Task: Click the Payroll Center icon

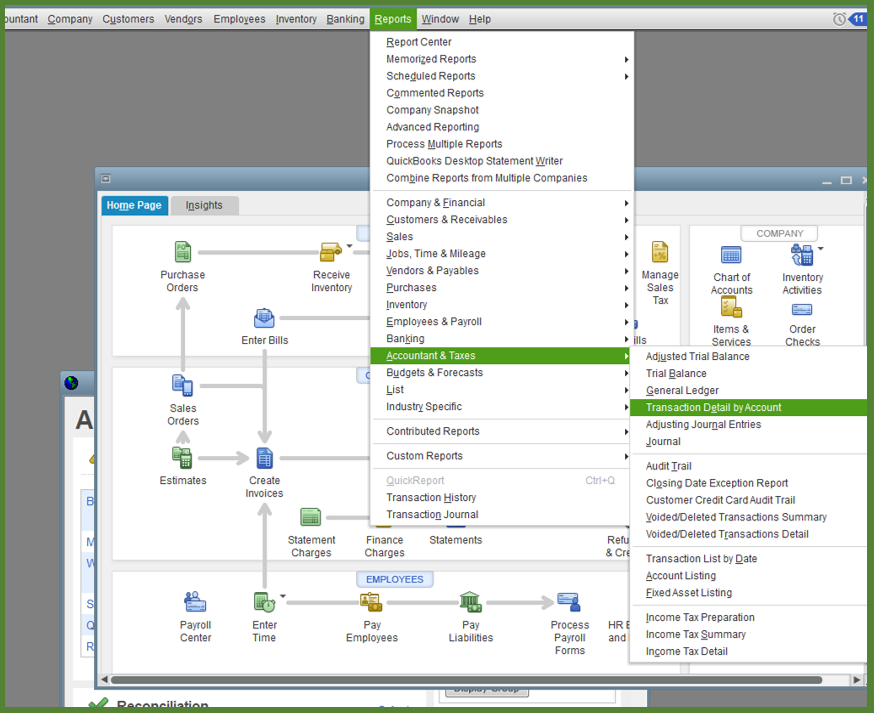Action: tap(195, 602)
